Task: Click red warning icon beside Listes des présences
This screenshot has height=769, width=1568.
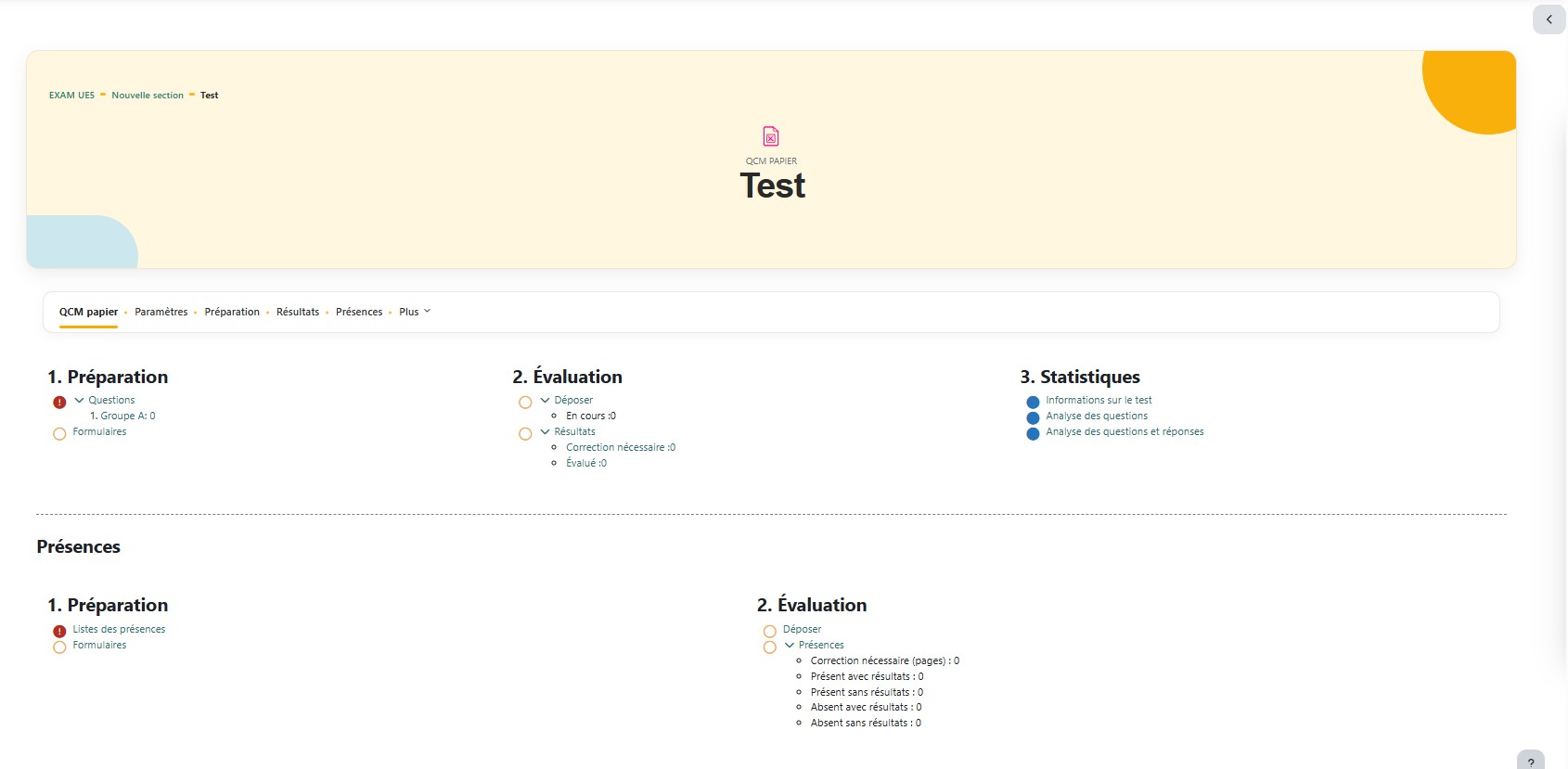Action: tap(59, 632)
